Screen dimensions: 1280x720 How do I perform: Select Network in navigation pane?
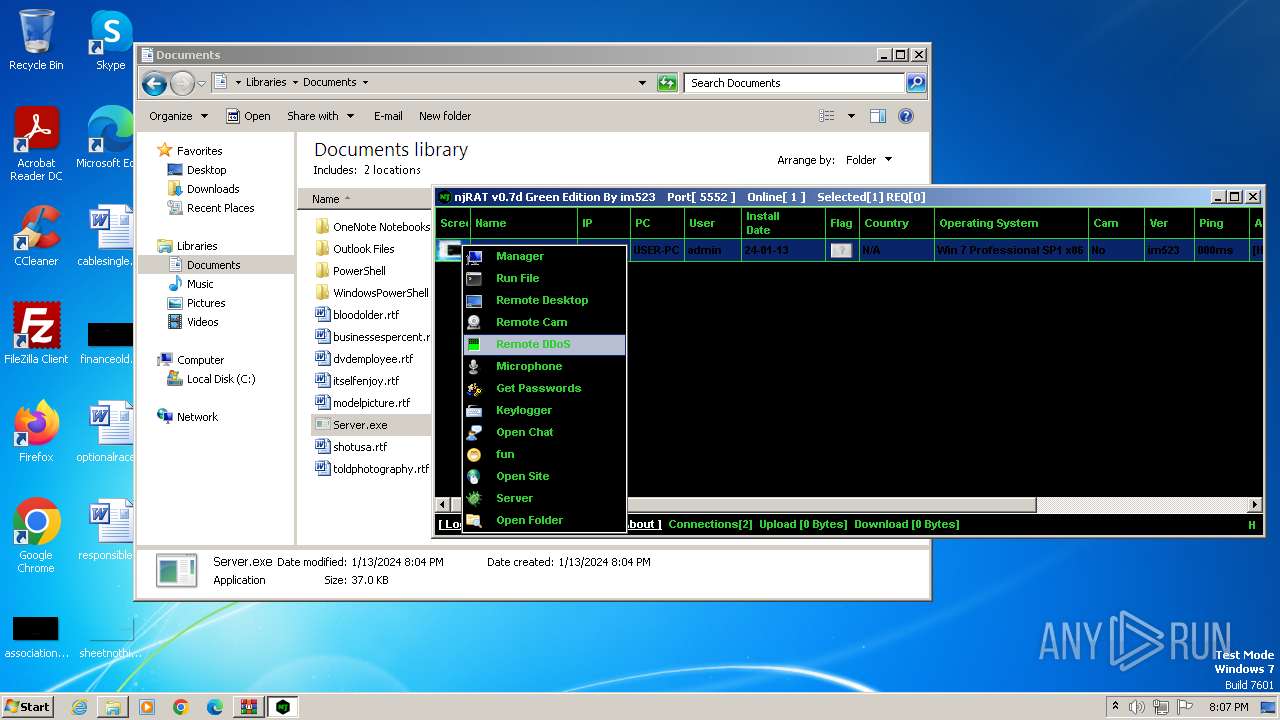(x=197, y=417)
